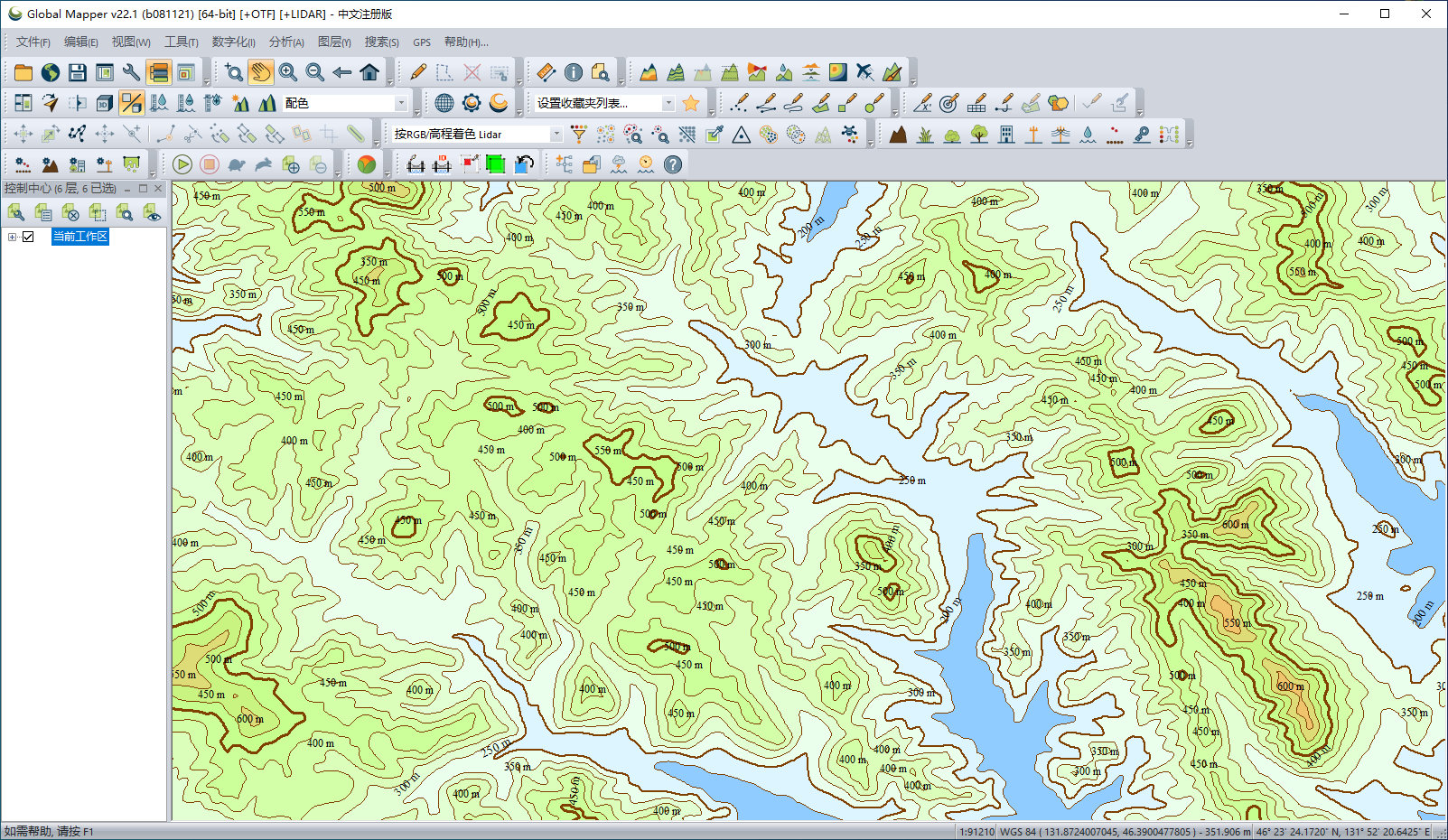Screen dimensions: 1448x840
Task: Open the 分析(A) menu
Action: tap(286, 42)
